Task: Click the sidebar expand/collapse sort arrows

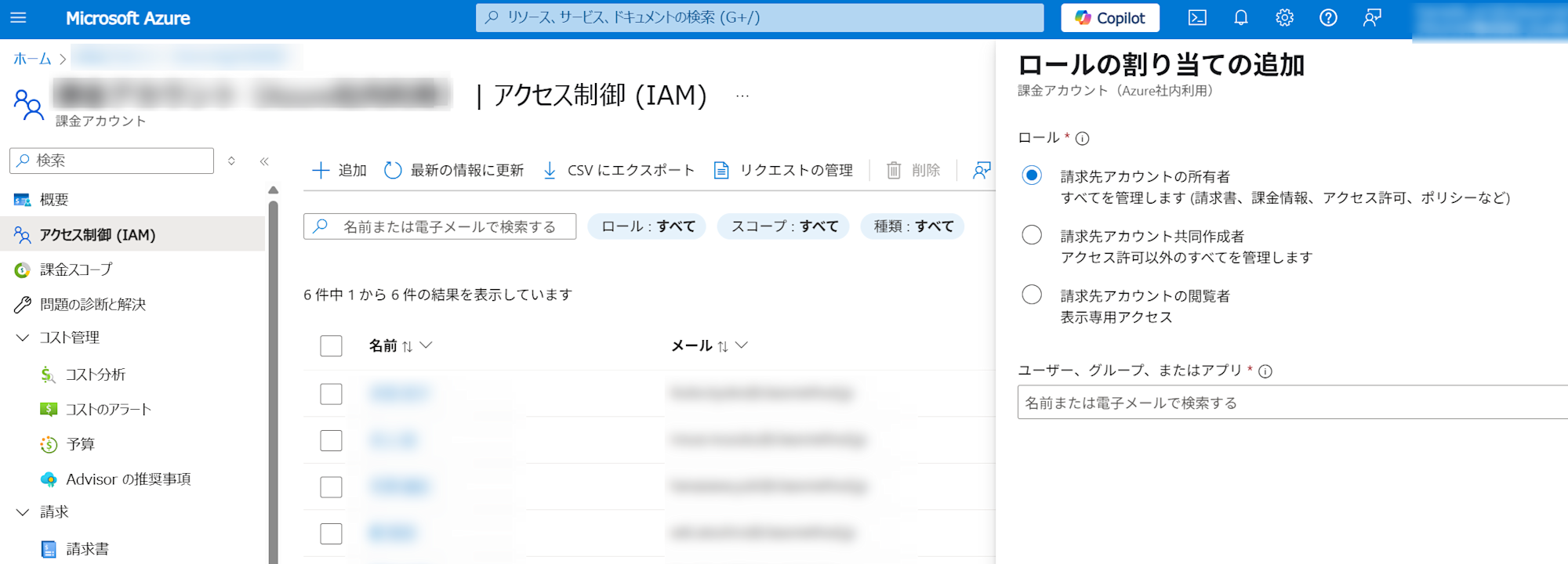Action: 231,161
